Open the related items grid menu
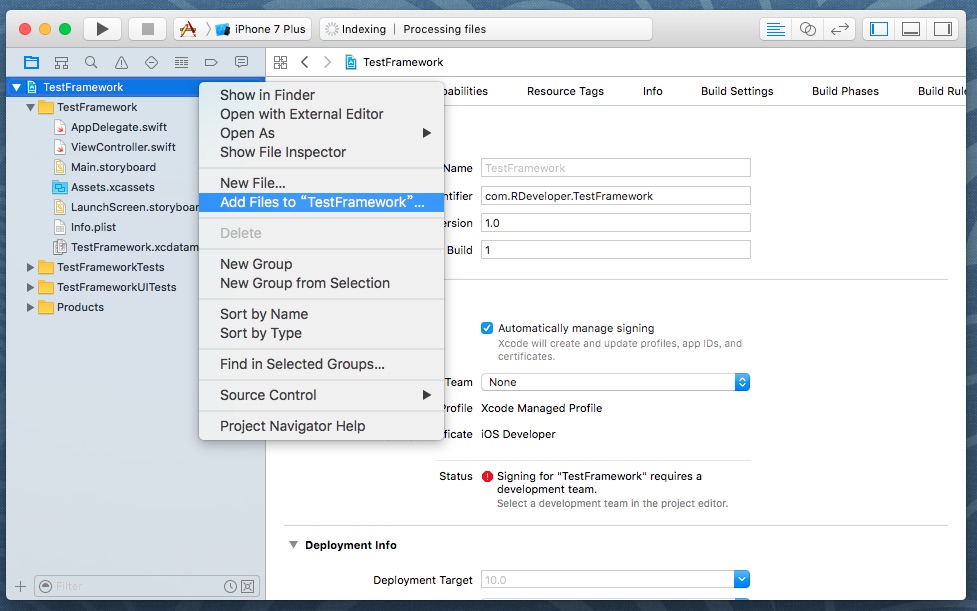977x611 pixels. (x=280, y=62)
